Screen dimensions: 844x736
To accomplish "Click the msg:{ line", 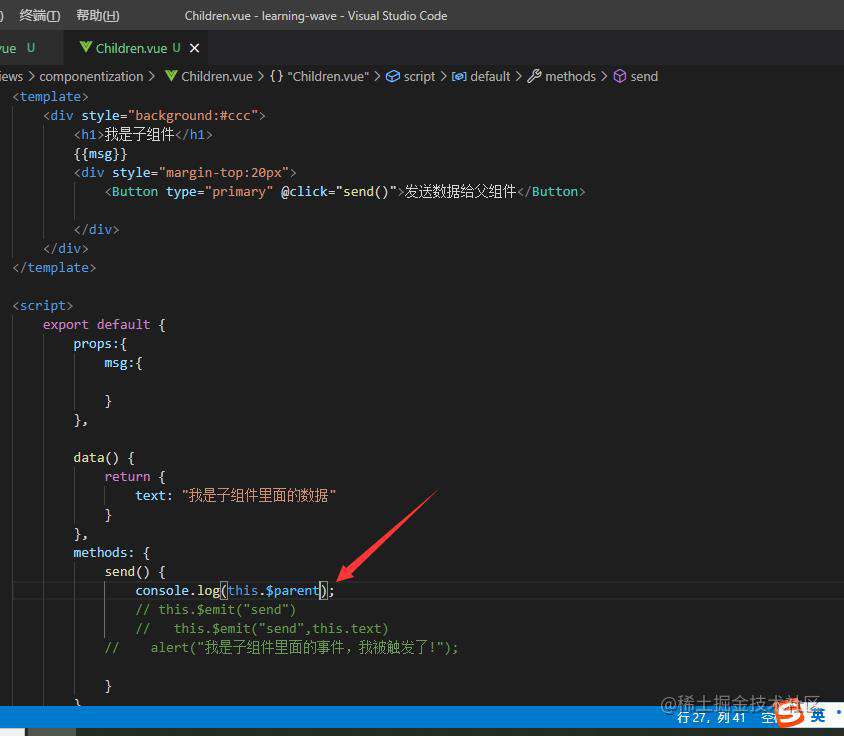I will [123, 363].
